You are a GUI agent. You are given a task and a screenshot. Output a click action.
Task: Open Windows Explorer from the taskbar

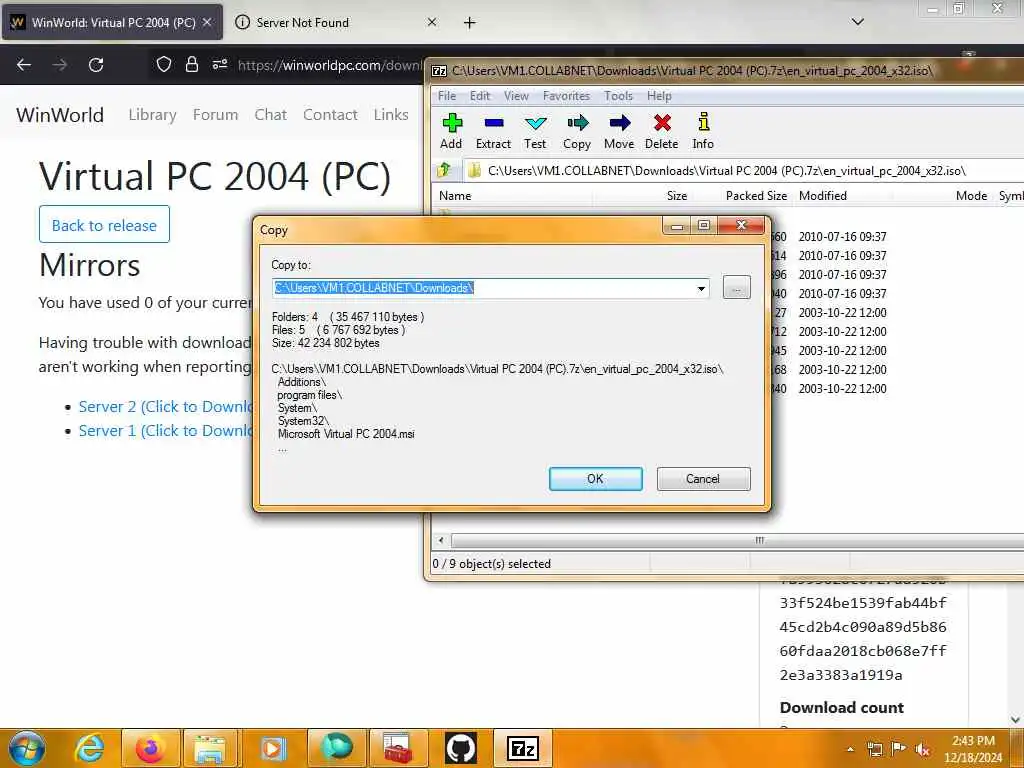click(x=210, y=748)
